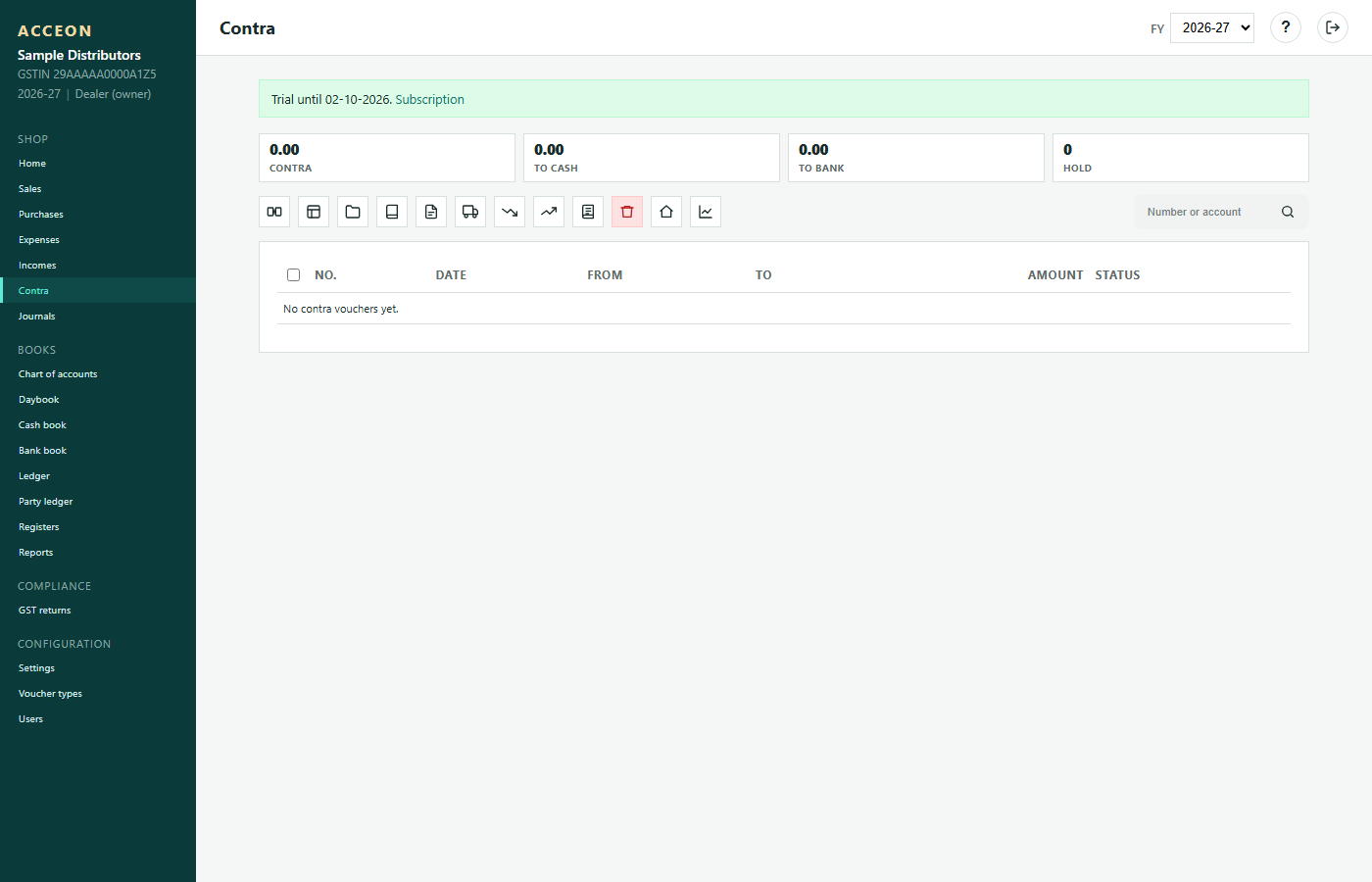Viewport: 1372px width, 882px height.
Task: Go to Purchases in the sidebar
Action: point(98,215)
